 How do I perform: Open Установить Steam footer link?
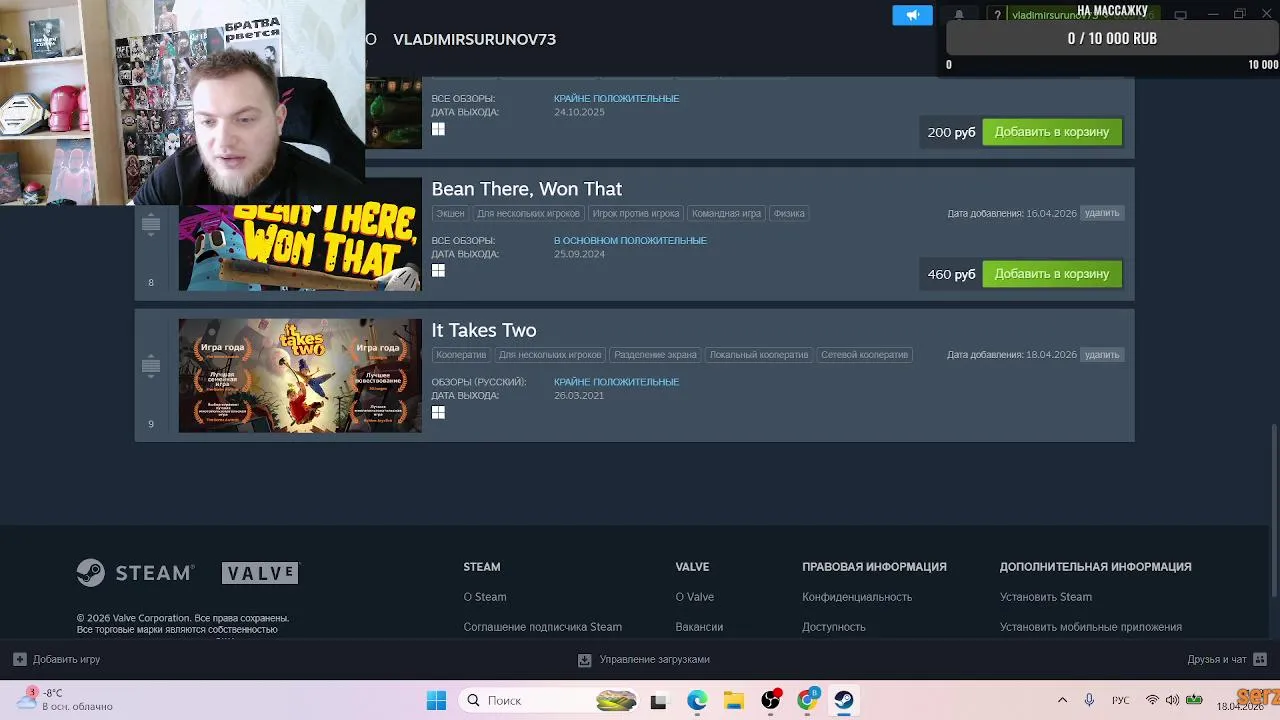click(1046, 597)
